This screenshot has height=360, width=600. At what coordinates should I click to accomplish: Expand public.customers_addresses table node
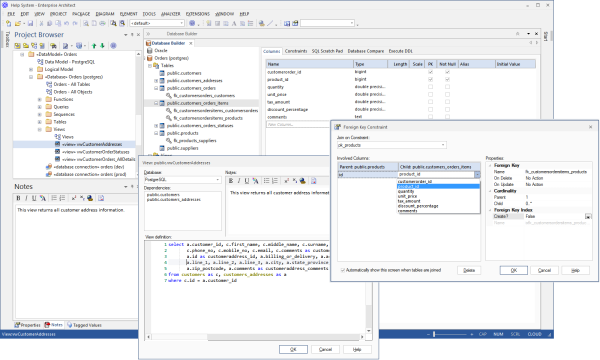156,81
